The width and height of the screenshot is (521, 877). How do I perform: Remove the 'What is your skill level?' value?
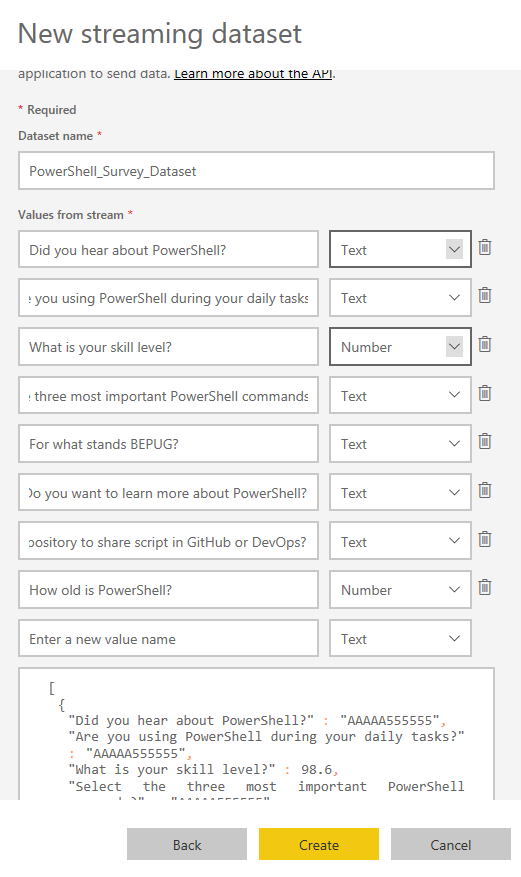[485, 345]
